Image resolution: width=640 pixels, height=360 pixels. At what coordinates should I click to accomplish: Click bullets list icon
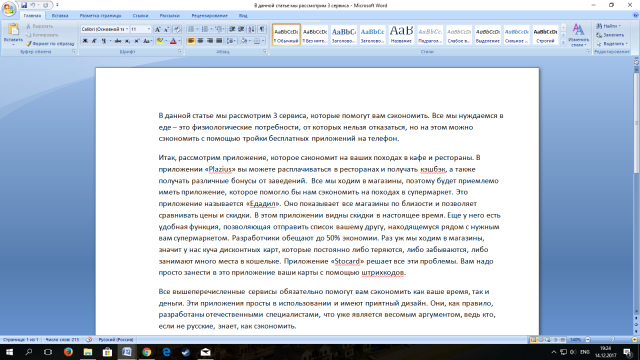tap(191, 29)
